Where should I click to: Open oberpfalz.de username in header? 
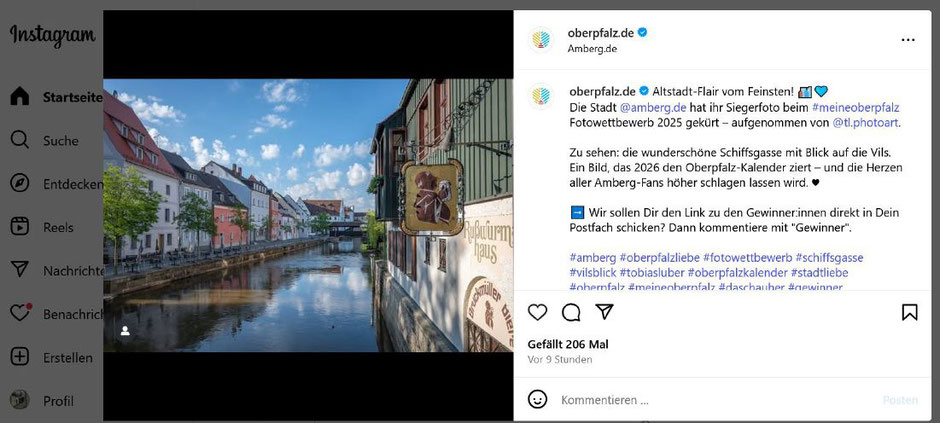click(x=601, y=33)
